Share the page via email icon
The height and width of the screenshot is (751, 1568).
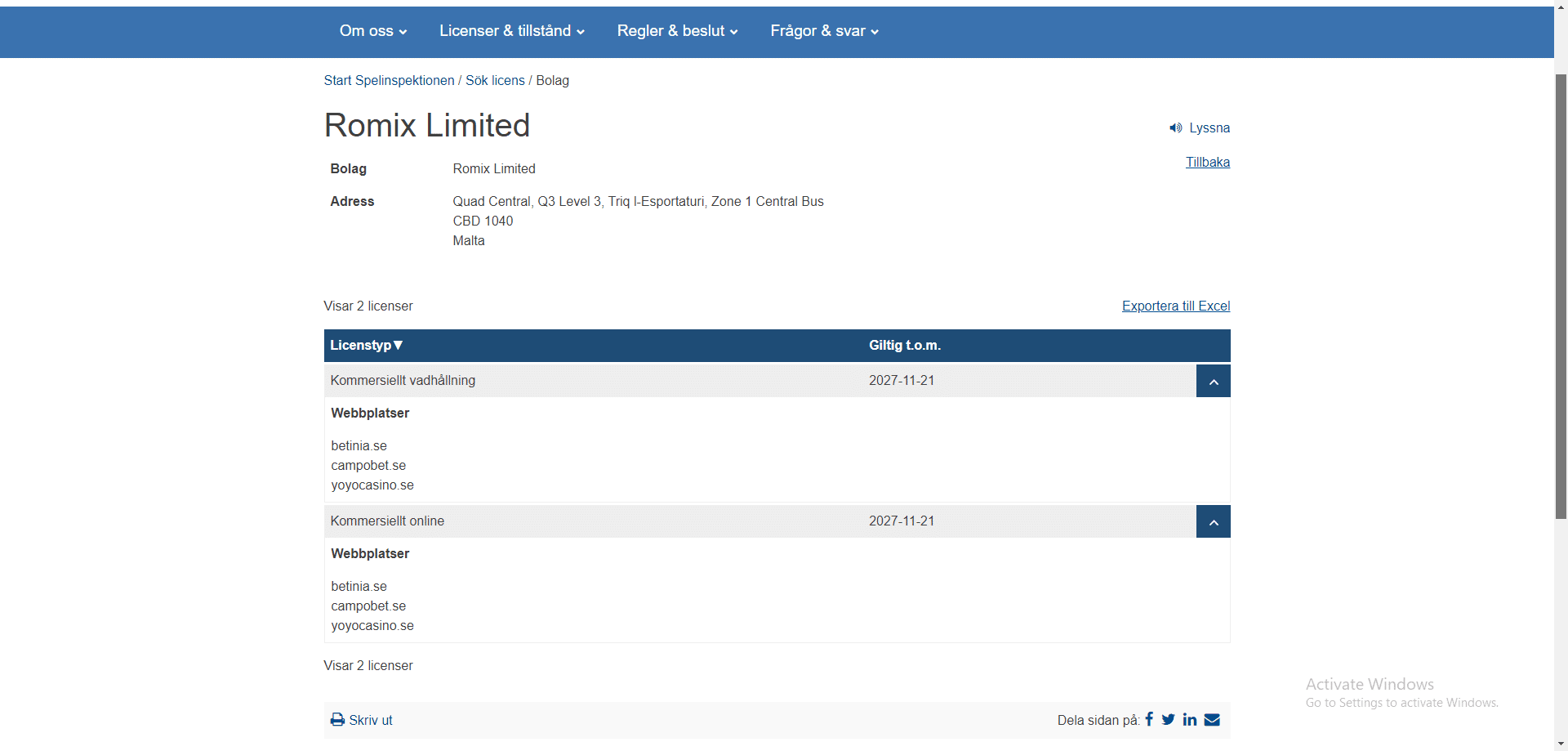[x=1212, y=719]
